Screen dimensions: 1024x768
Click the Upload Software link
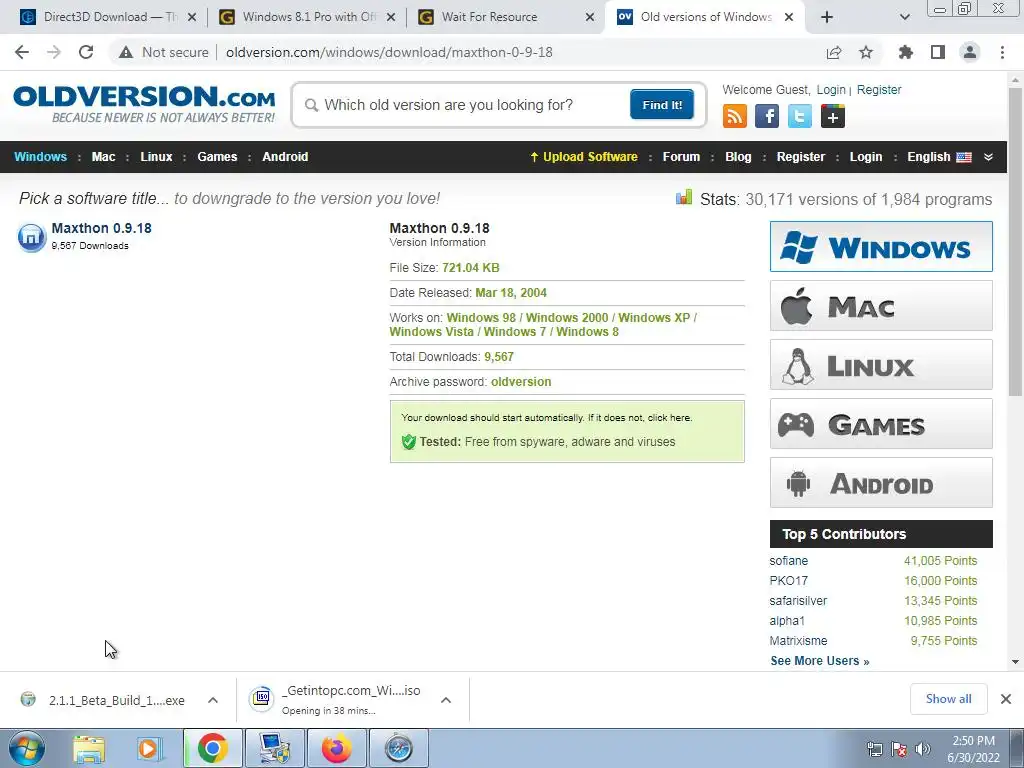point(584,157)
